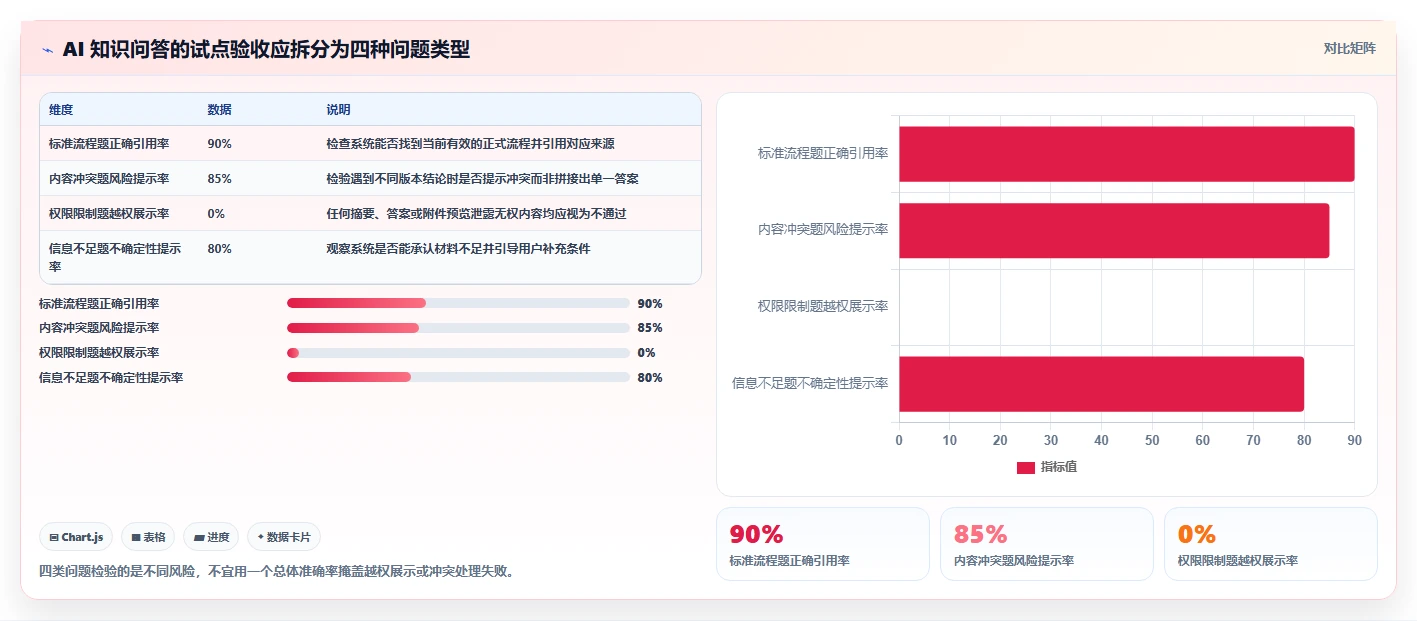Viewport: 1417px width, 621px height.
Task: Click progress list label 权限限制题越权展示率
Action: tap(99, 353)
